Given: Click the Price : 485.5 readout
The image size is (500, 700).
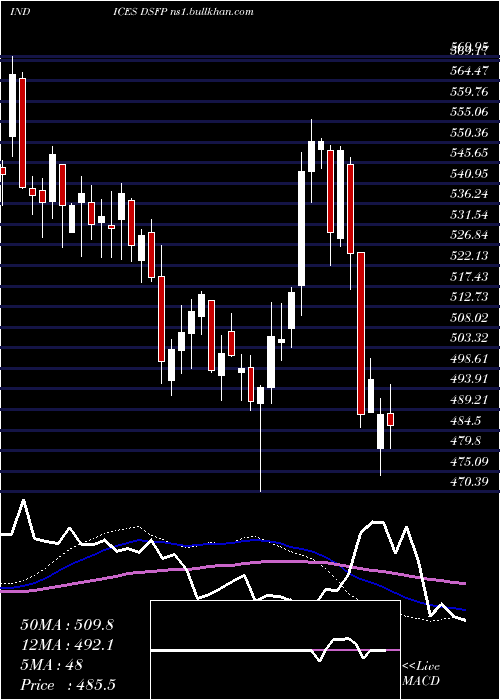Looking at the screenshot, I should point(68,685).
